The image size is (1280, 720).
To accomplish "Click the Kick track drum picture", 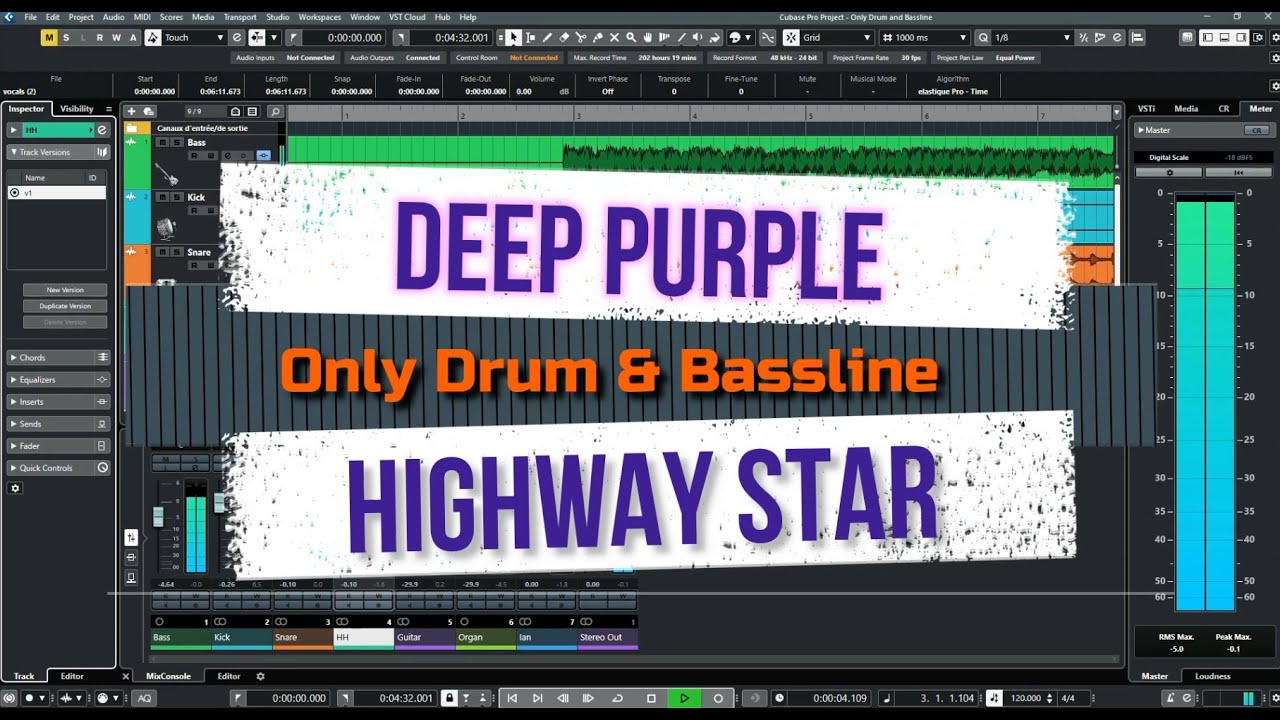I will 166,229.
